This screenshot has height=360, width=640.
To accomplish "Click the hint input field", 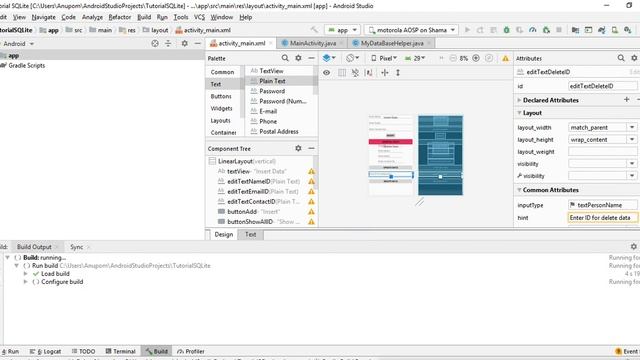I will (x=602, y=218).
